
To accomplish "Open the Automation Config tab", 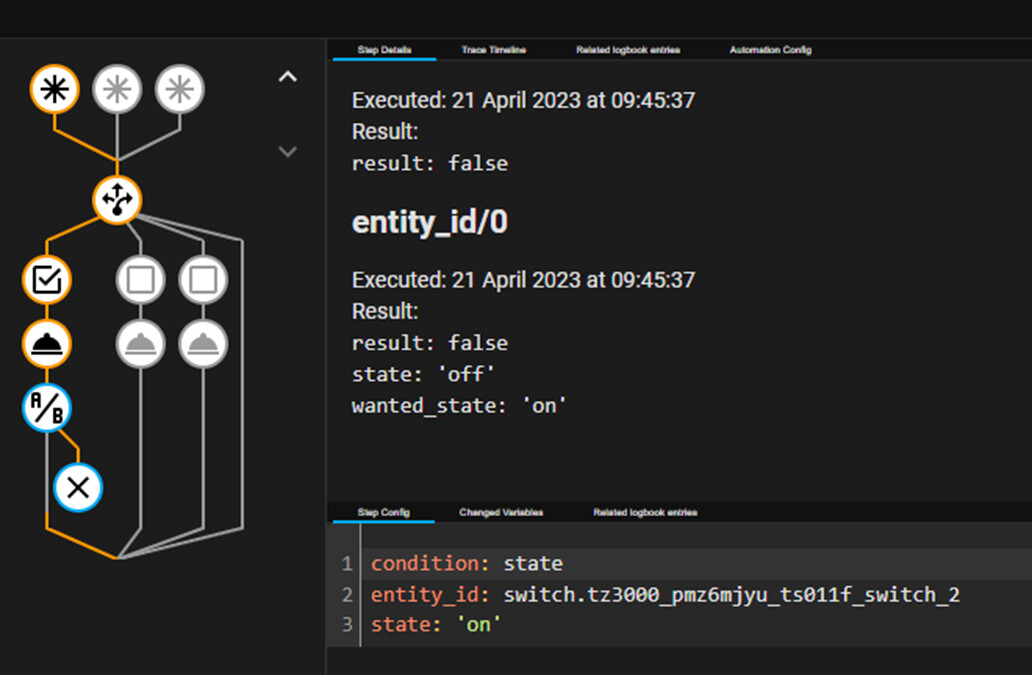I will 771,50.
